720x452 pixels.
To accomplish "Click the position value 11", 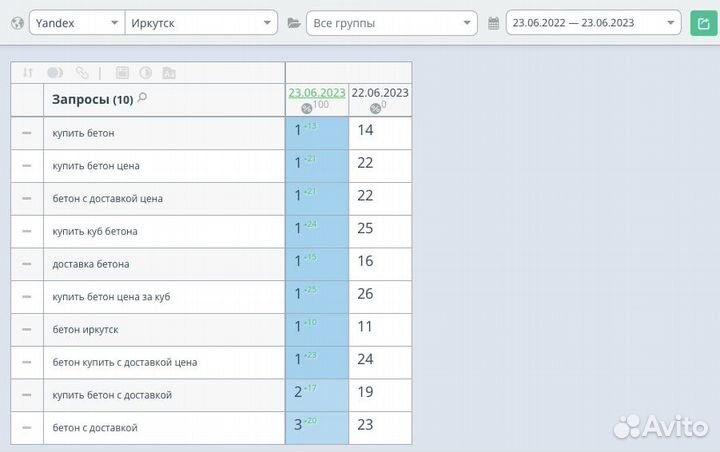I will coord(366,327).
